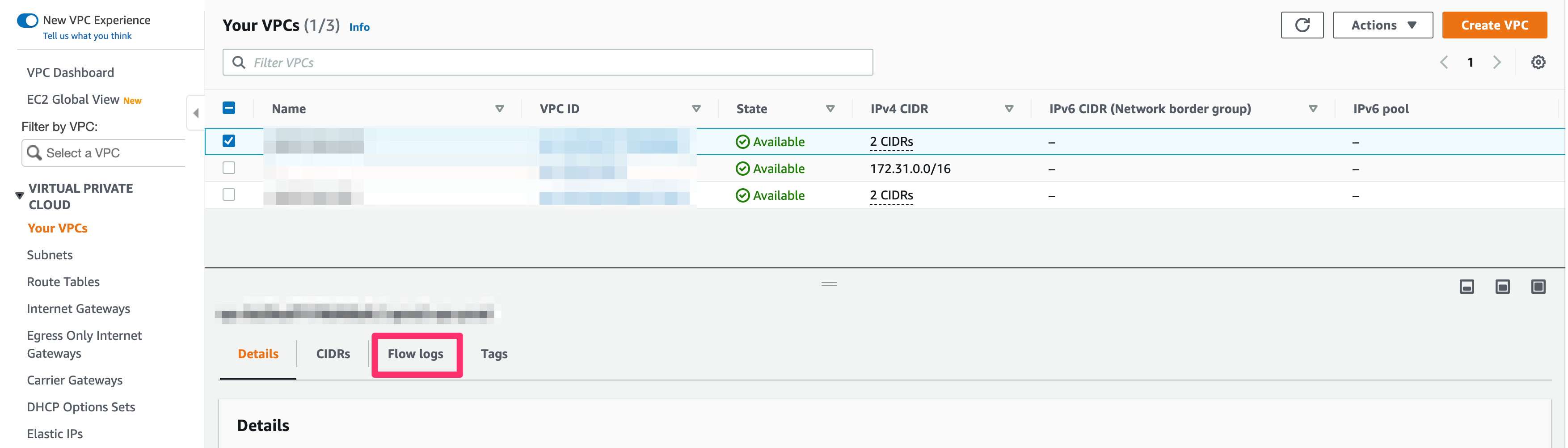Uncheck the first selected VPC row

pyautogui.click(x=229, y=141)
